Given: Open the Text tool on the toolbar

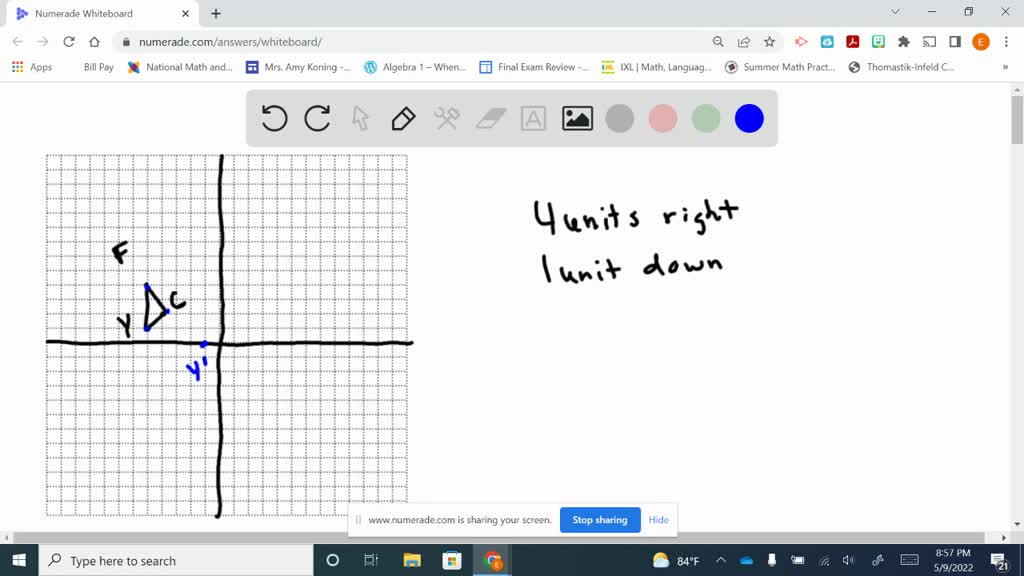Looking at the screenshot, I should click(532, 118).
